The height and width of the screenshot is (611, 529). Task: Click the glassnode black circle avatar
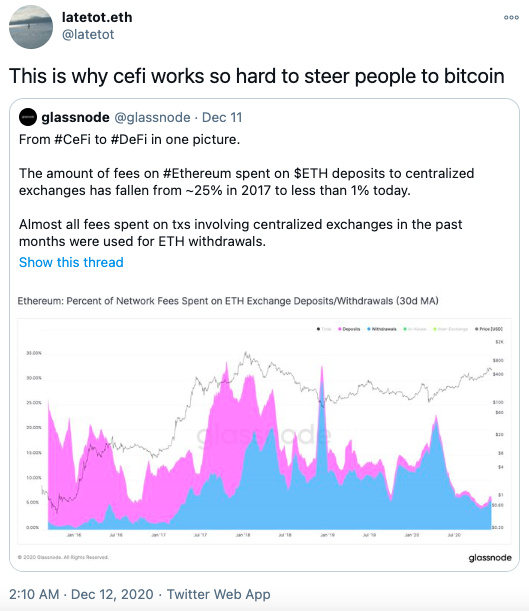[28, 117]
